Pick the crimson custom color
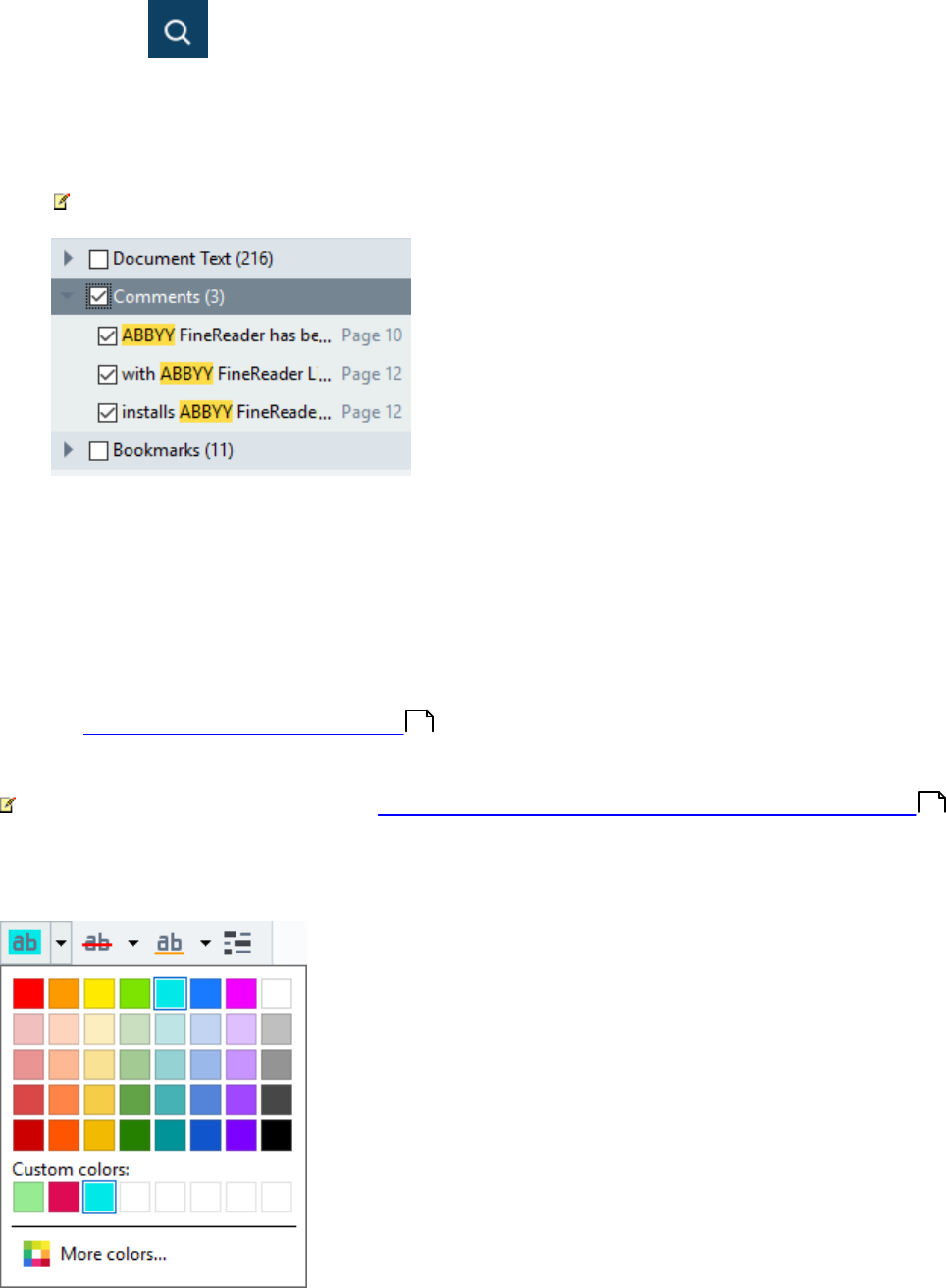 point(64,1197)
